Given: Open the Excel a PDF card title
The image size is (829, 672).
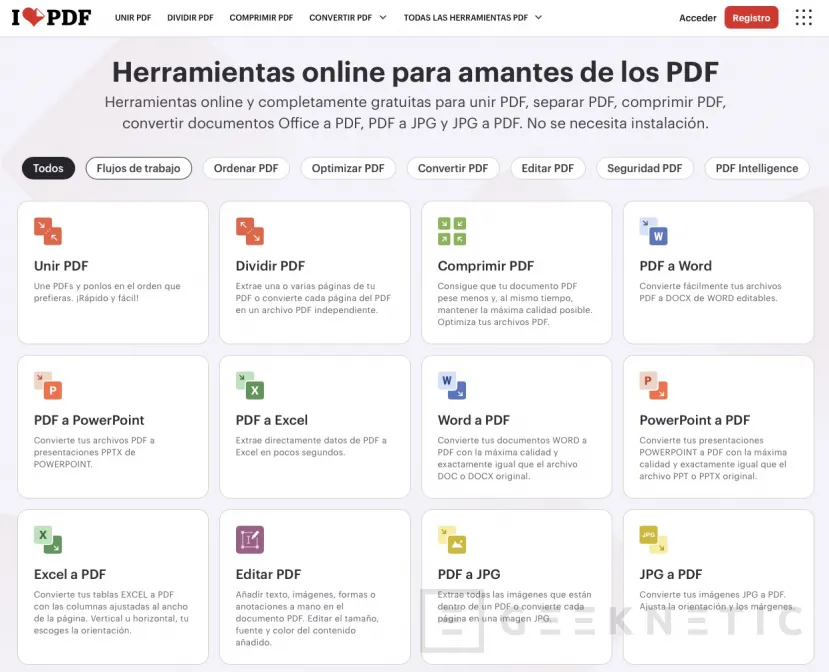Looking at the screenshot, I should 70,575.
